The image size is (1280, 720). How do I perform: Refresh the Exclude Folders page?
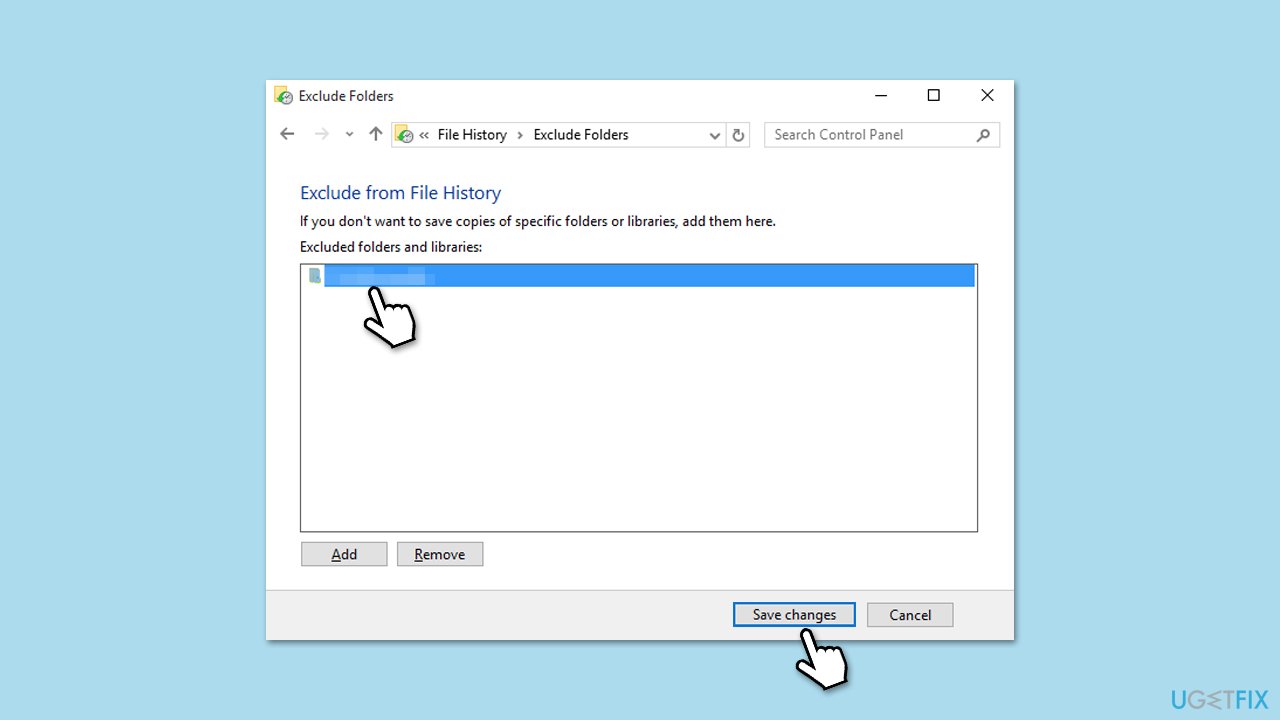739,135
